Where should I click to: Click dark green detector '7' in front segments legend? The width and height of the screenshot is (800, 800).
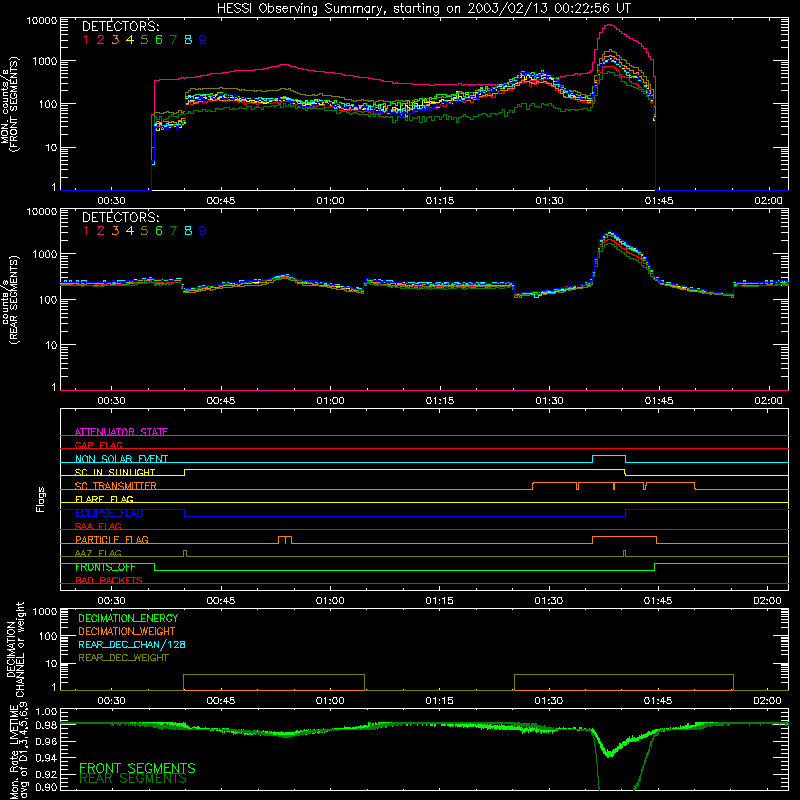(173, 40)
